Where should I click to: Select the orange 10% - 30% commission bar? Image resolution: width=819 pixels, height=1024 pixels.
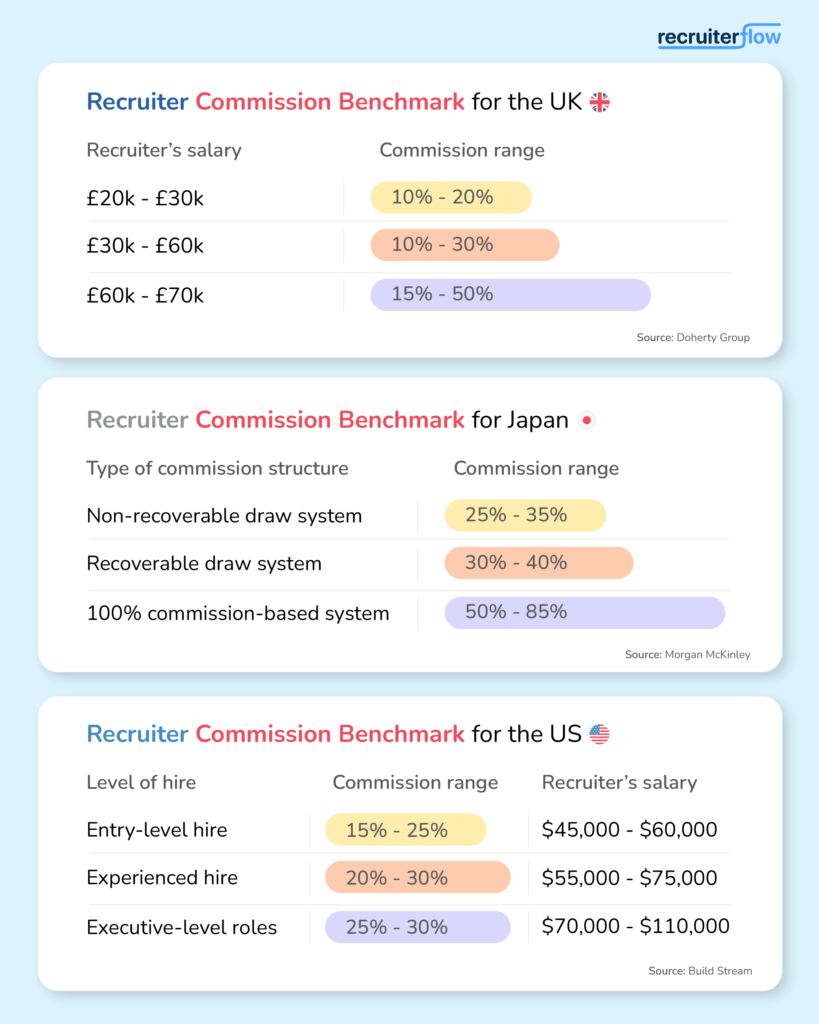(465, 245)
